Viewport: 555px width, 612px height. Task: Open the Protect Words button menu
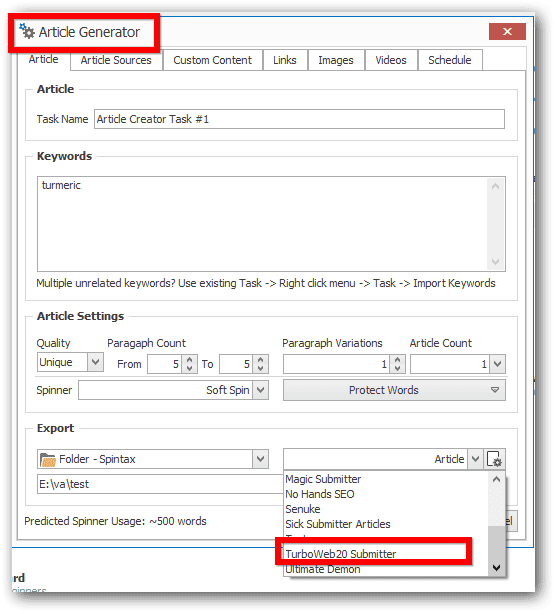tap(394, 390)
